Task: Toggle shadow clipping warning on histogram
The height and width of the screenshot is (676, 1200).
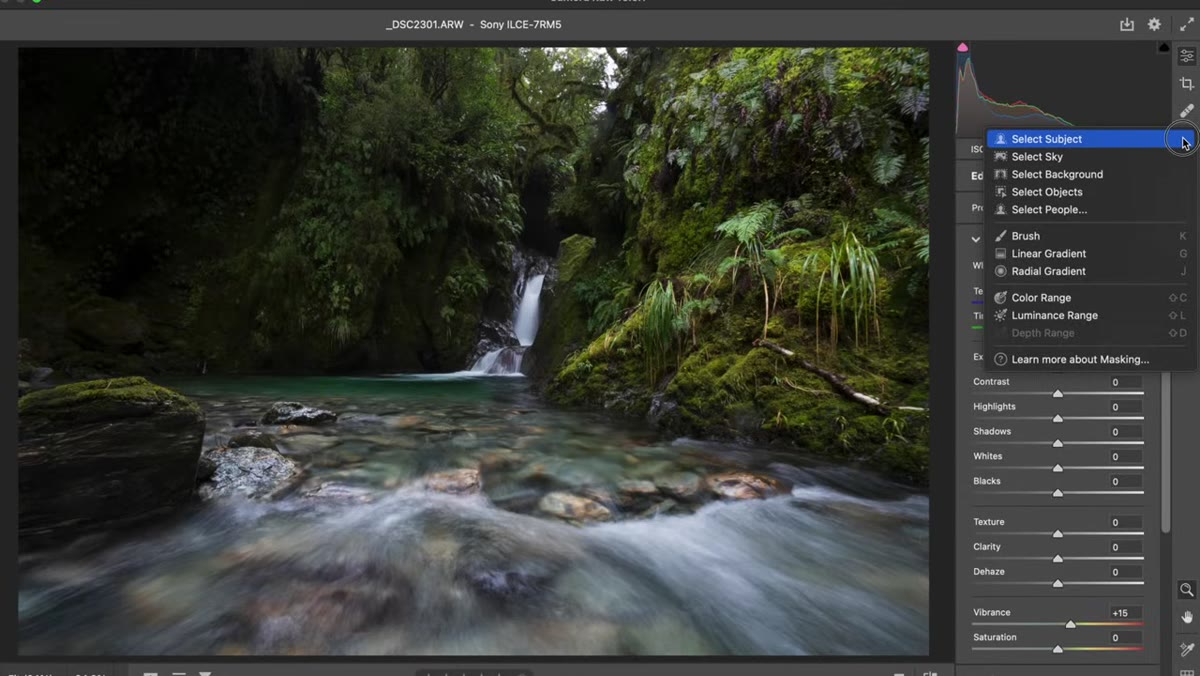Action: click(963, 47)
